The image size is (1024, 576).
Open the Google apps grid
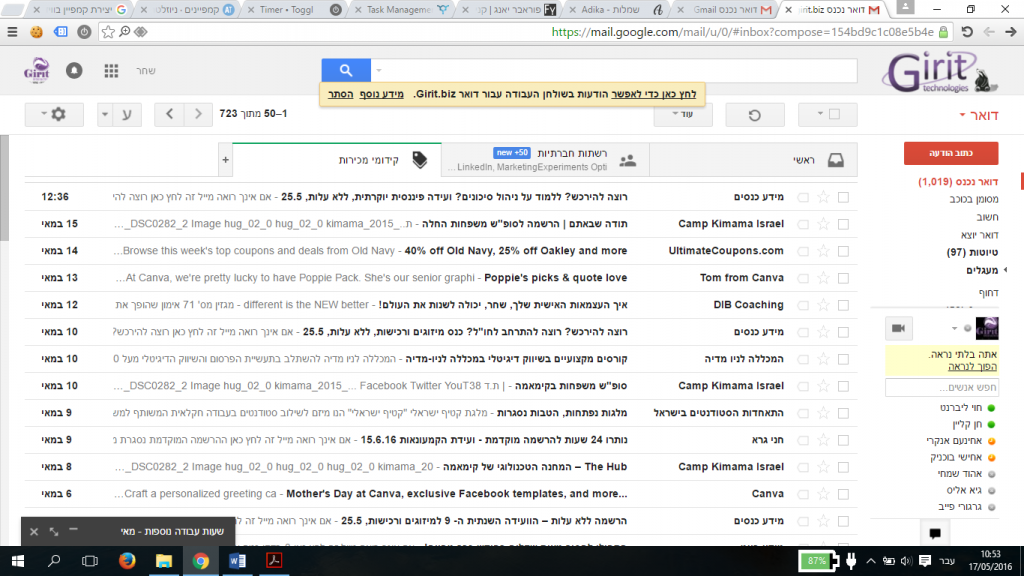tap(111, 71)
